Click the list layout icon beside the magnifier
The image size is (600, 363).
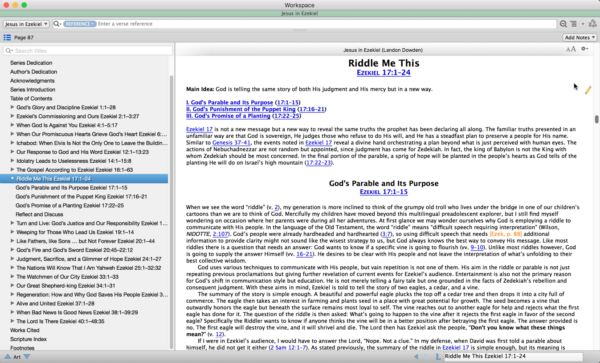click(x=573, y=24)
